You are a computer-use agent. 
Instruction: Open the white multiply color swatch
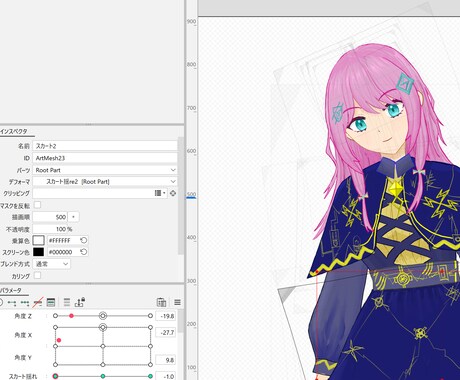coord(38,240)
